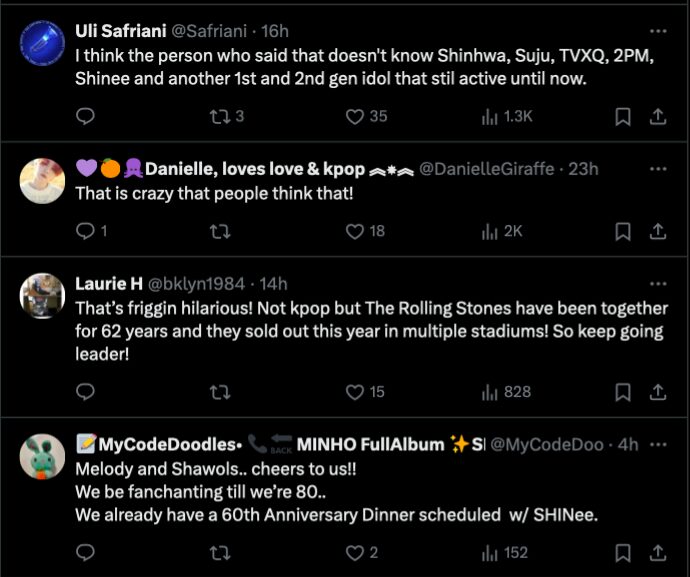This screenshot has height=577, width=690.
Task: Share Uli Safriani's tweet
Action: (658, 117)
